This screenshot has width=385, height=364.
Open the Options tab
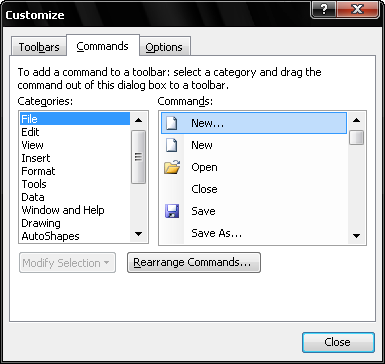click(x=164, y=47)
